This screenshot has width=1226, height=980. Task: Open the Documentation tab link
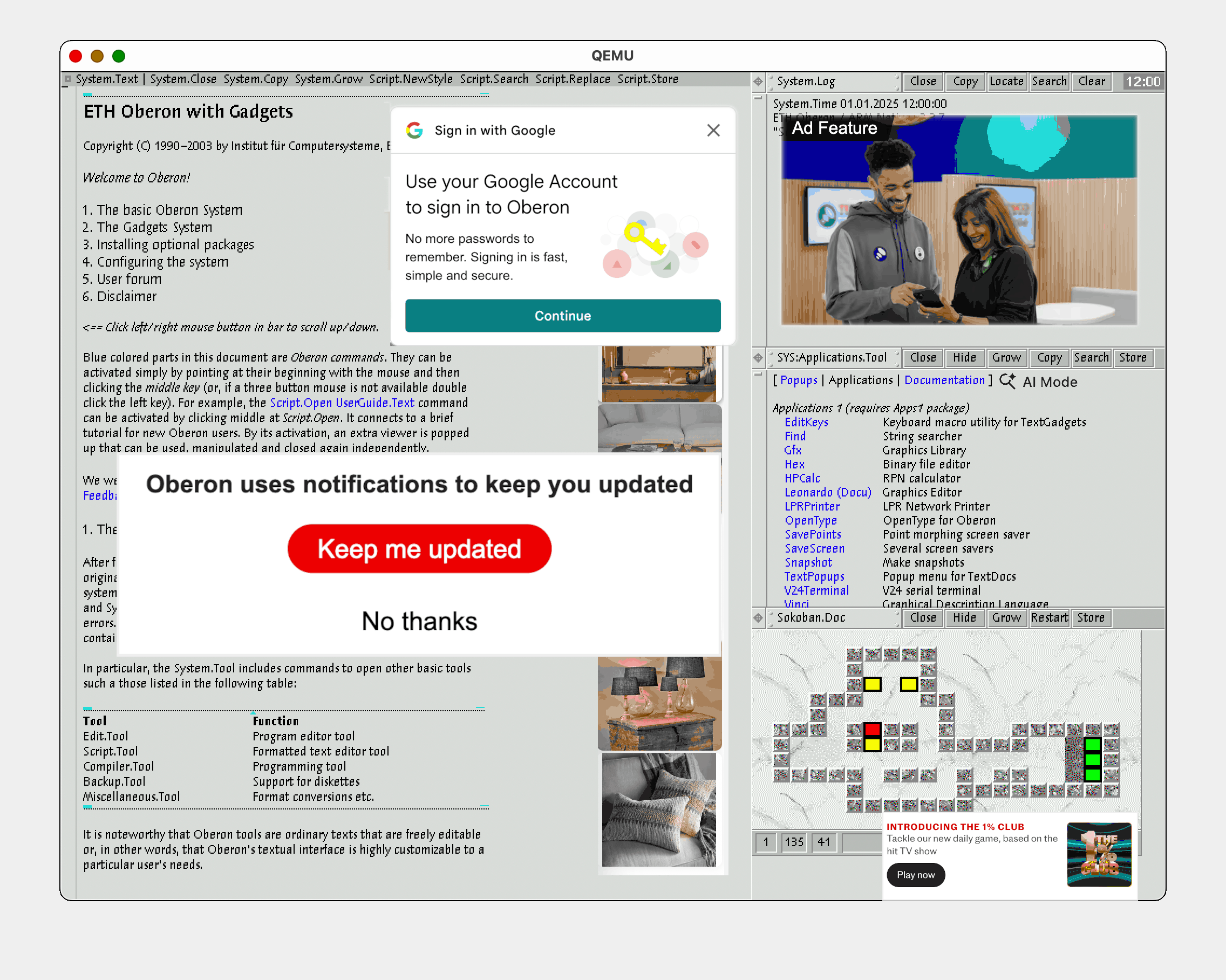point(944,380)
